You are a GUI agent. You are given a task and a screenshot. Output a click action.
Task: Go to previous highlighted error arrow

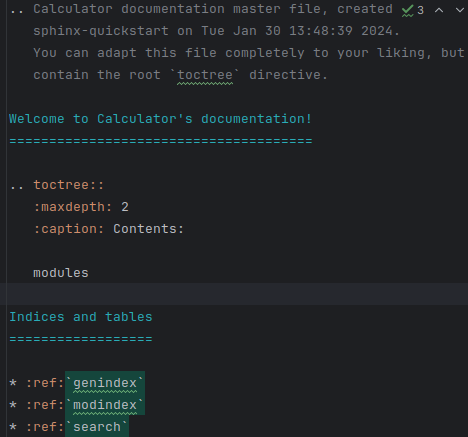point(439,10)
